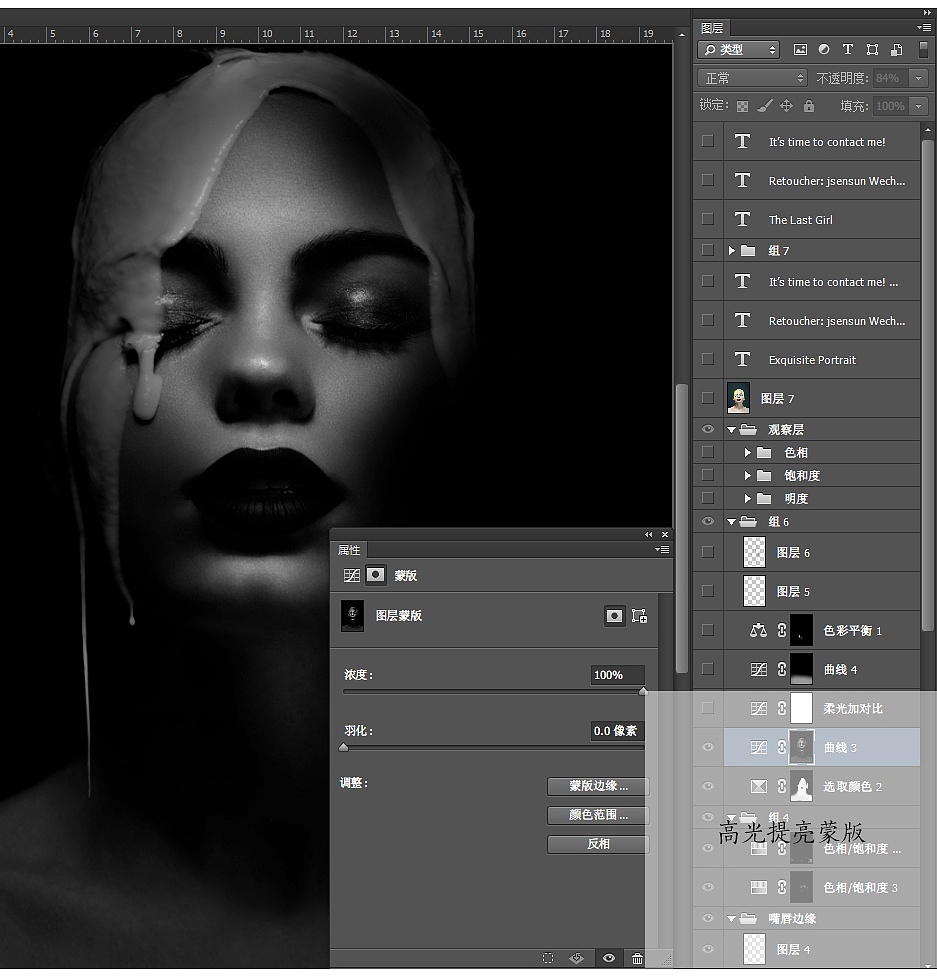Click the add vector mask icon

[x=639, y=616]
